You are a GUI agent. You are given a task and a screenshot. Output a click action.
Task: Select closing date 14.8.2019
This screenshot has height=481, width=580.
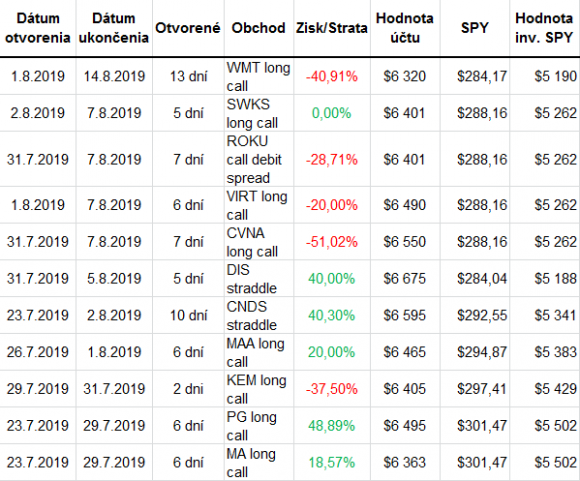[x=114, y=77]
